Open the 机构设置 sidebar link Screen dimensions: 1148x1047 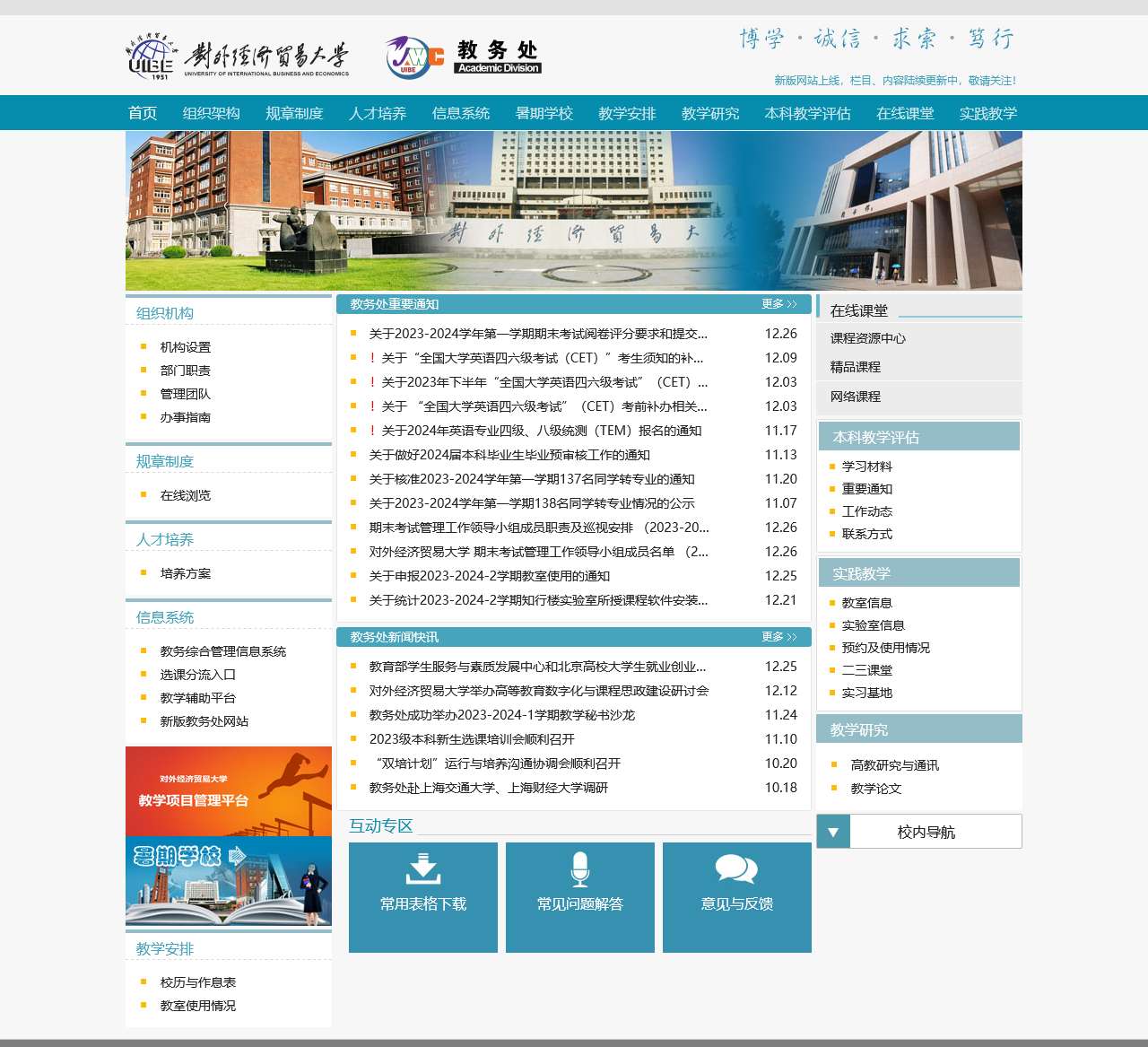click(x=186, y=347)
